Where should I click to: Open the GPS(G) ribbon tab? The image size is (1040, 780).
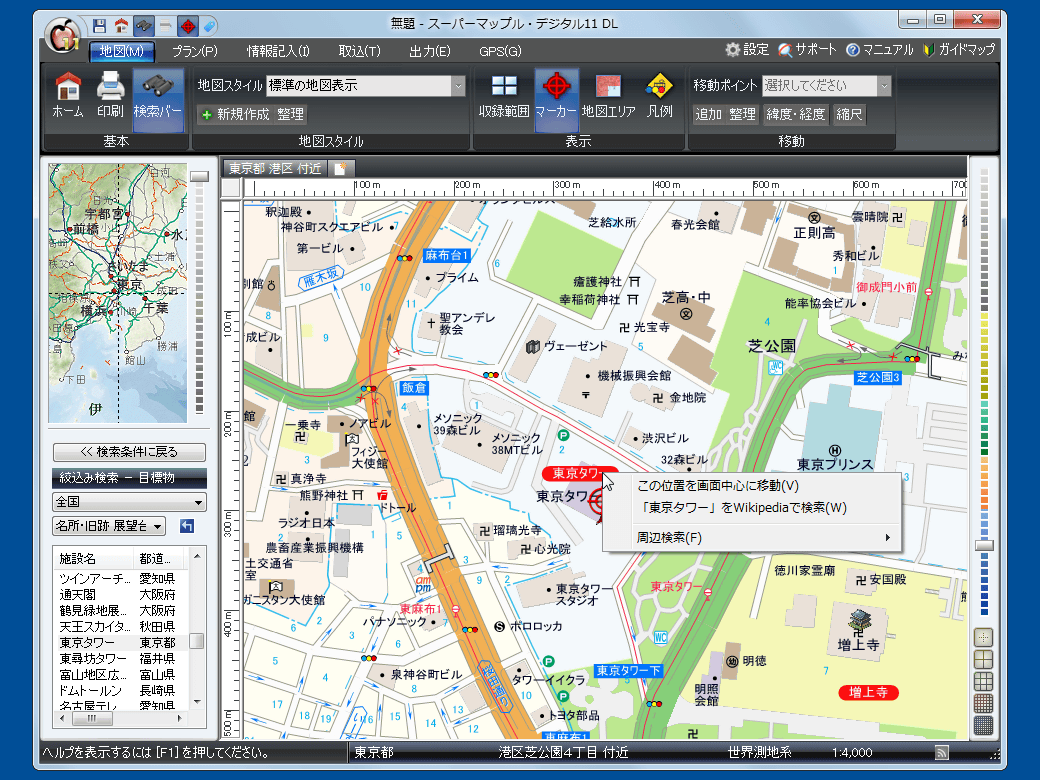click(x=500, y=51)
